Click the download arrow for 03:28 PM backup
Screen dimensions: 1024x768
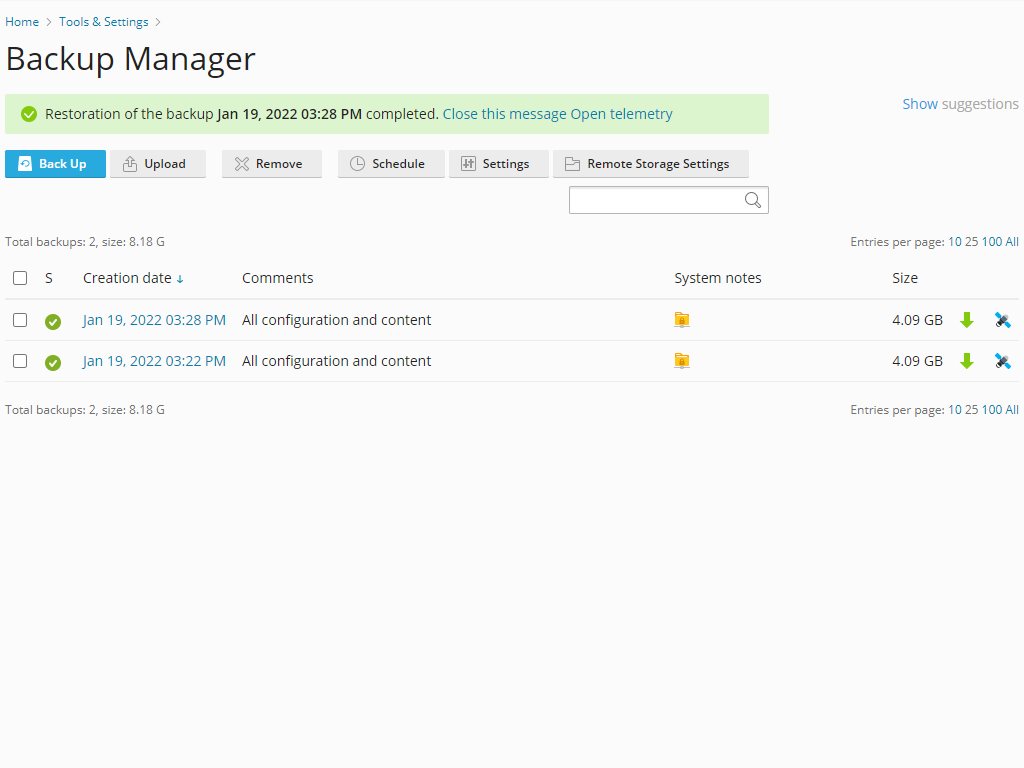coord(966,320)
